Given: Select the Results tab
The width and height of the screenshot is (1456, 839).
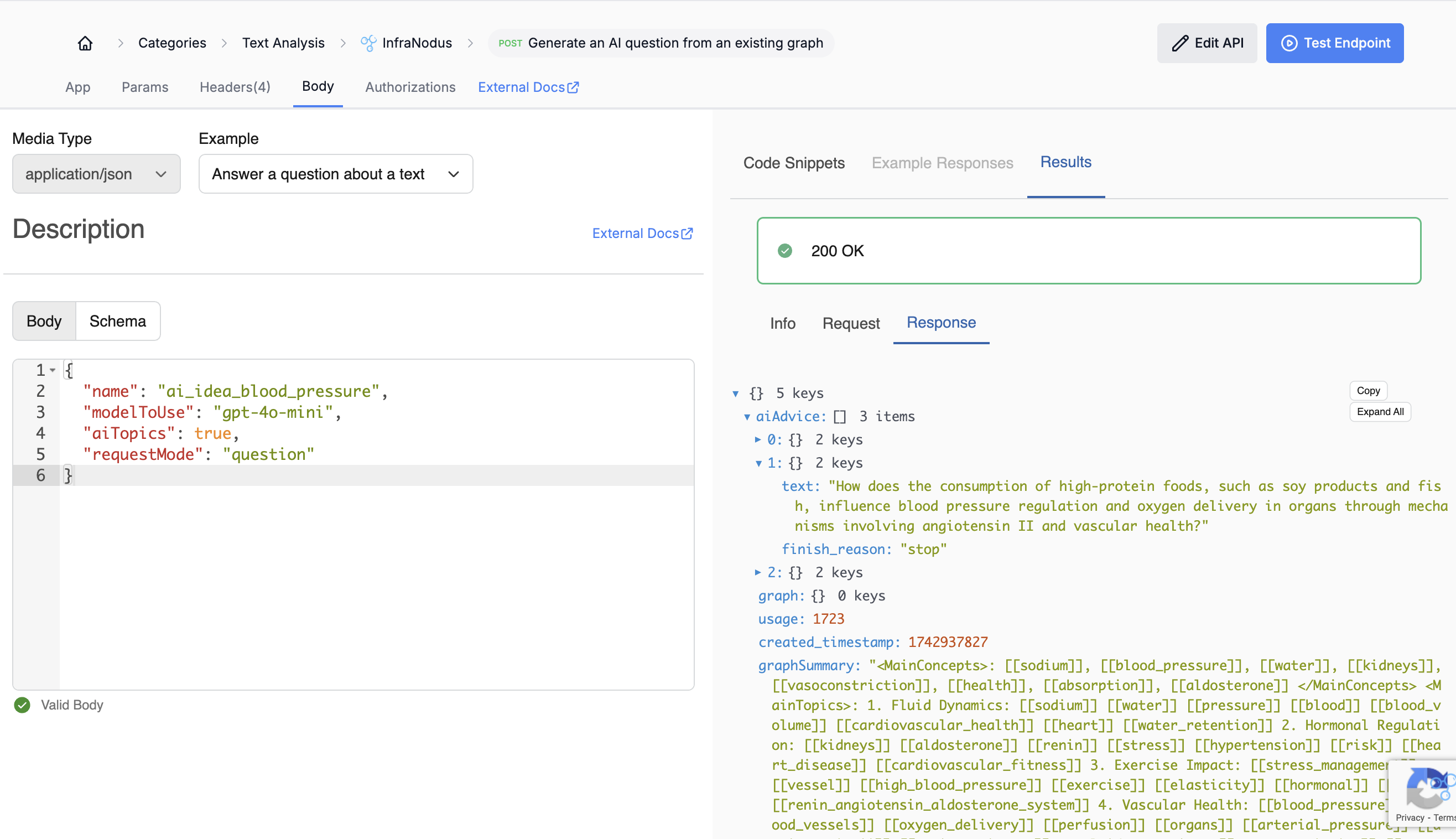Looking at the screenshot, I should click(1065, 162).
